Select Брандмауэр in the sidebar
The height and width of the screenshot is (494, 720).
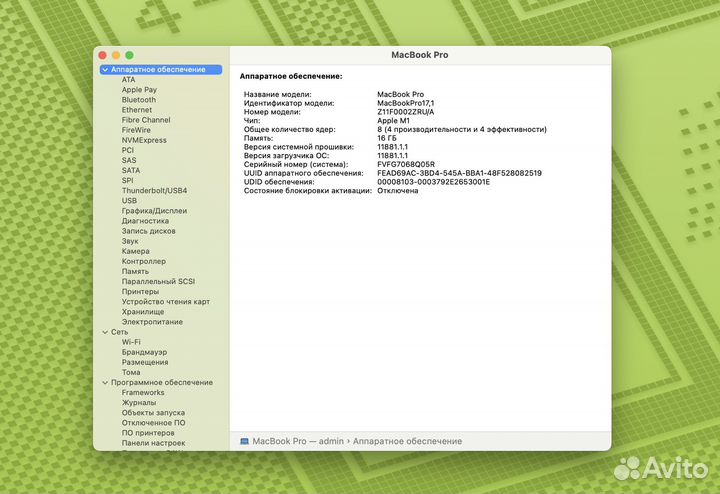[x=144, y=353]
